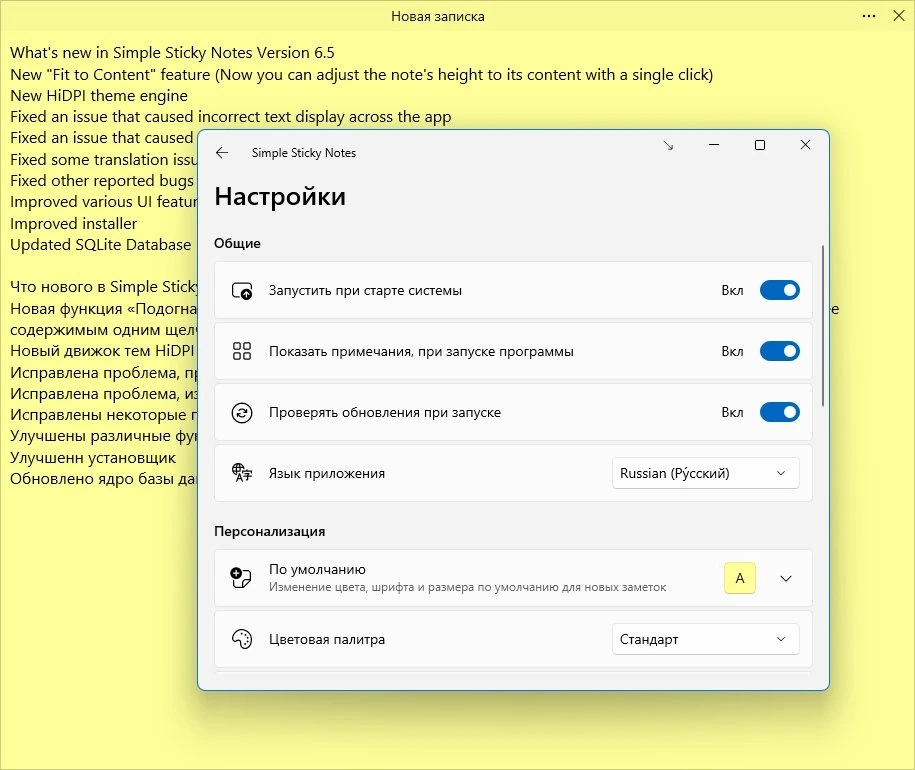The image size is (915, 770).
Task: Click the 'По умолчанию' row title
Action: click(317, 569)
